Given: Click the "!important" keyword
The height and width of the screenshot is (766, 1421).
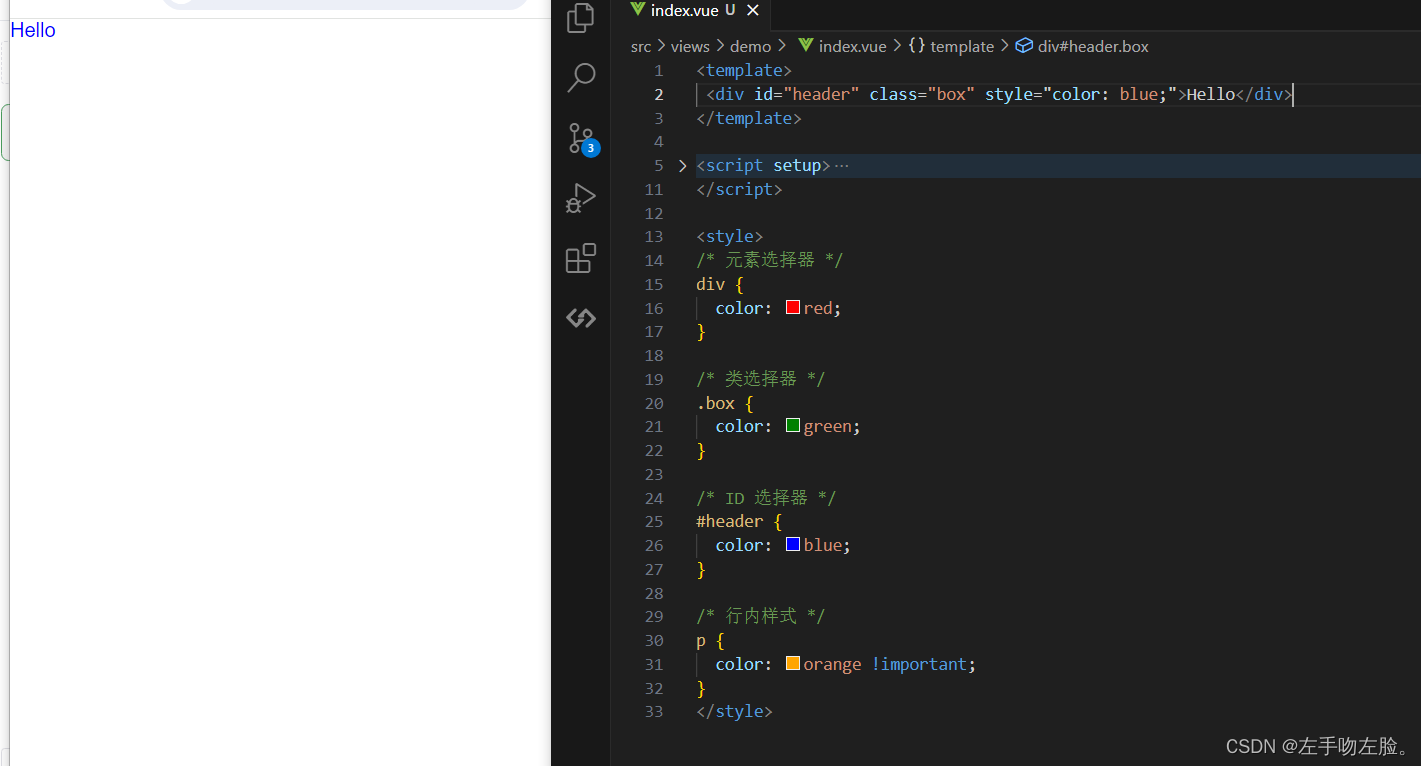Looking at the screenshot, I should (919, 664).
